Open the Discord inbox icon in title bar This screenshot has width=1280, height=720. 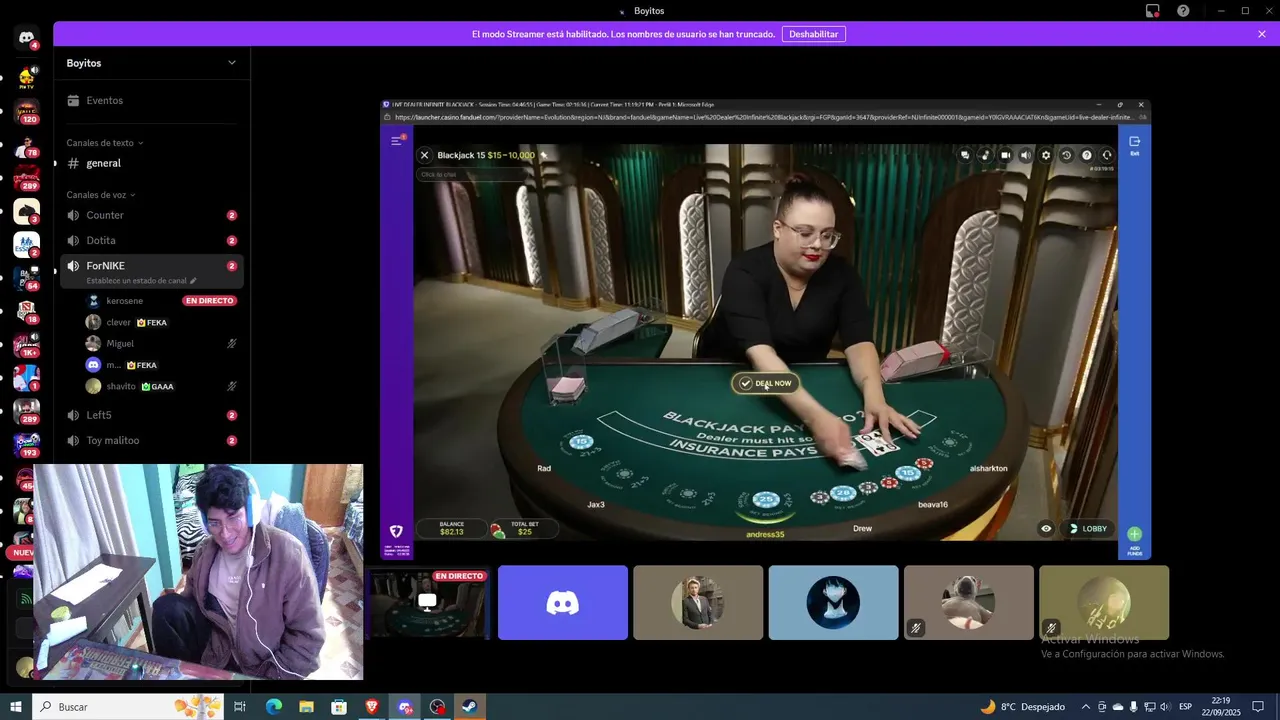1153,11
